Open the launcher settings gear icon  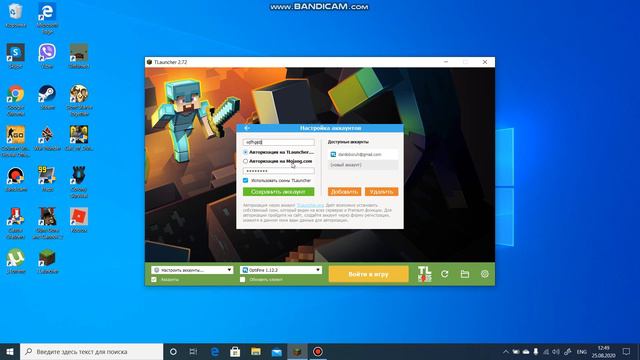click(484, 274)
